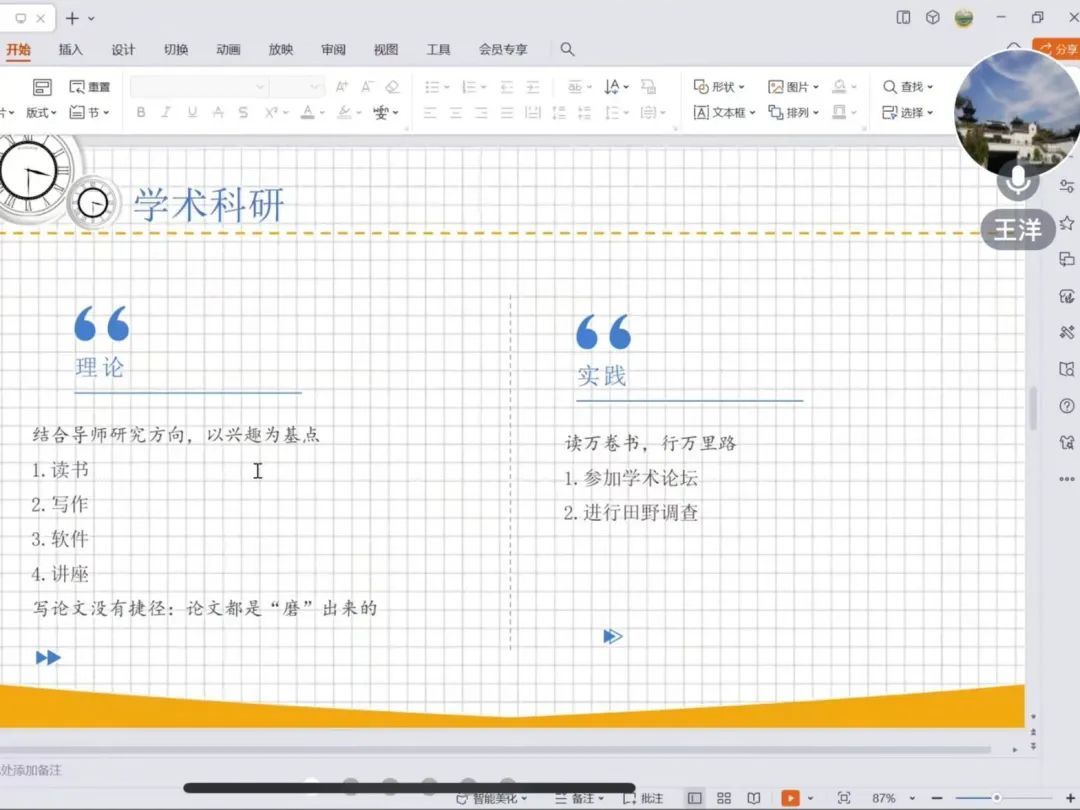The height and width of the screenshot is (810, 1080).
Task: Open the 形状 shapes dropdown
Action: pos(715,87)
